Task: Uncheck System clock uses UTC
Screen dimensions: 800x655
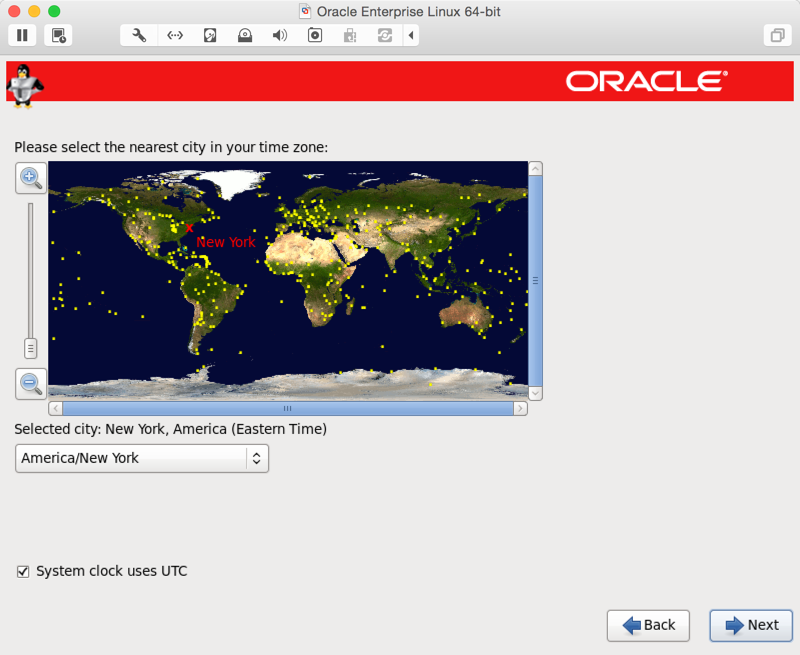Action: coord(23,571)
